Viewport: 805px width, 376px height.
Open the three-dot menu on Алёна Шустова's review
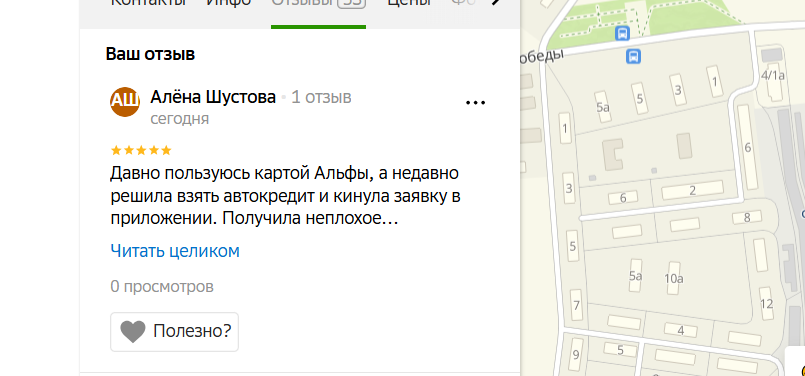tap(475, 103)
